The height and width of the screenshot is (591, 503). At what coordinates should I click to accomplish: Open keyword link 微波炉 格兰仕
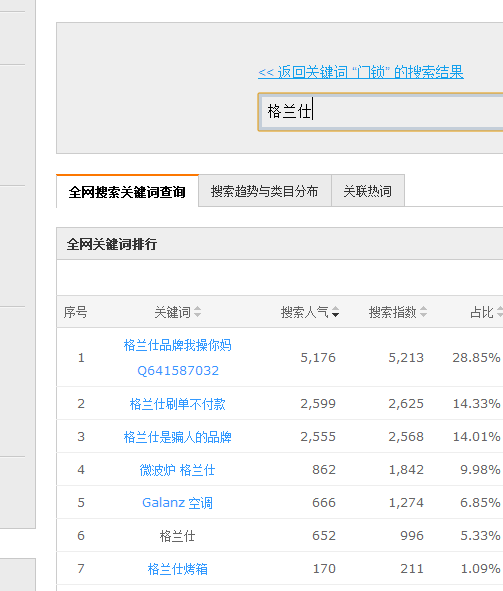click(x=177, y=470)
